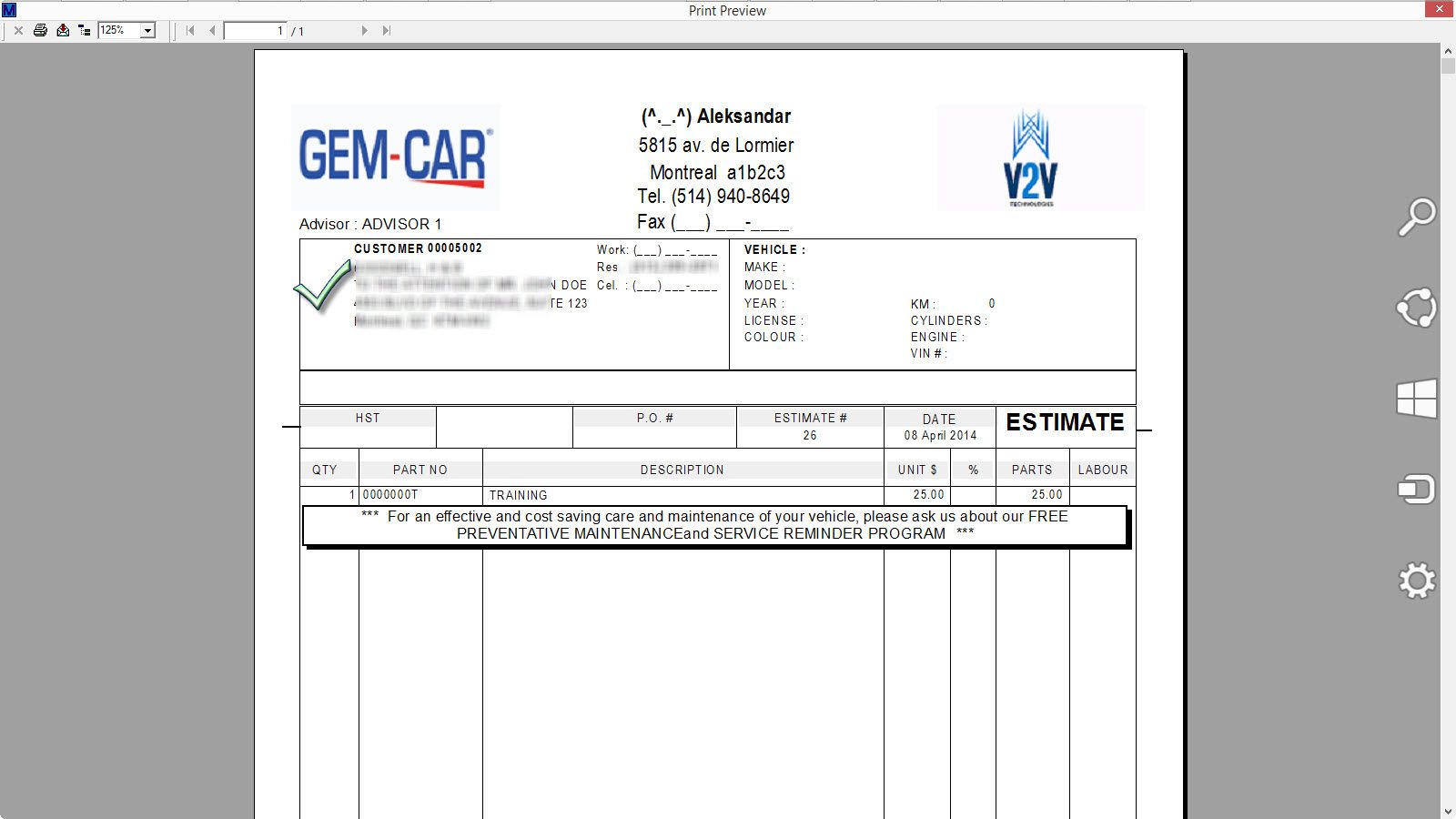Viewport: 1456px width, 819px height.
Task: Open the 125% zoom dropdown
Action: point(148,30)
